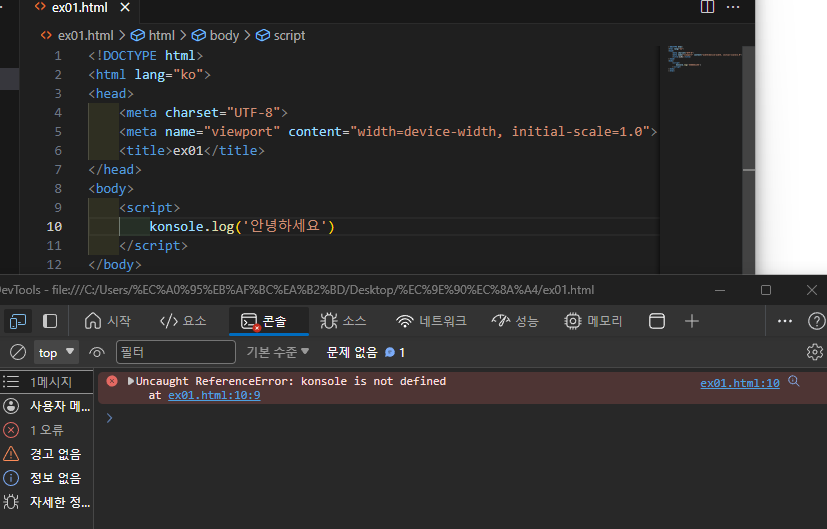This screenshot has height=529, width=827.
Task: Open the ex01.html:10 source link
Action: point(739,383)
